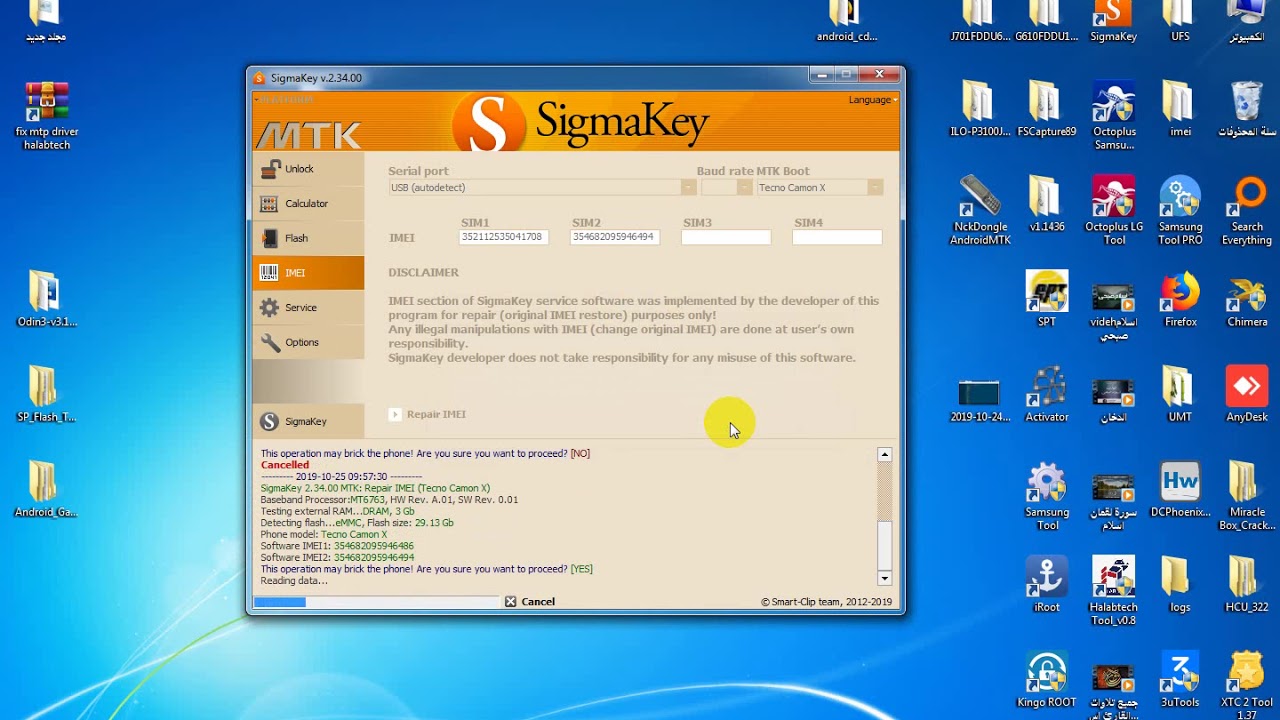Image resolution: width=1280 pixels, height=720 pixels.
Task: Cancel the running operation
Action: [530, 602]
